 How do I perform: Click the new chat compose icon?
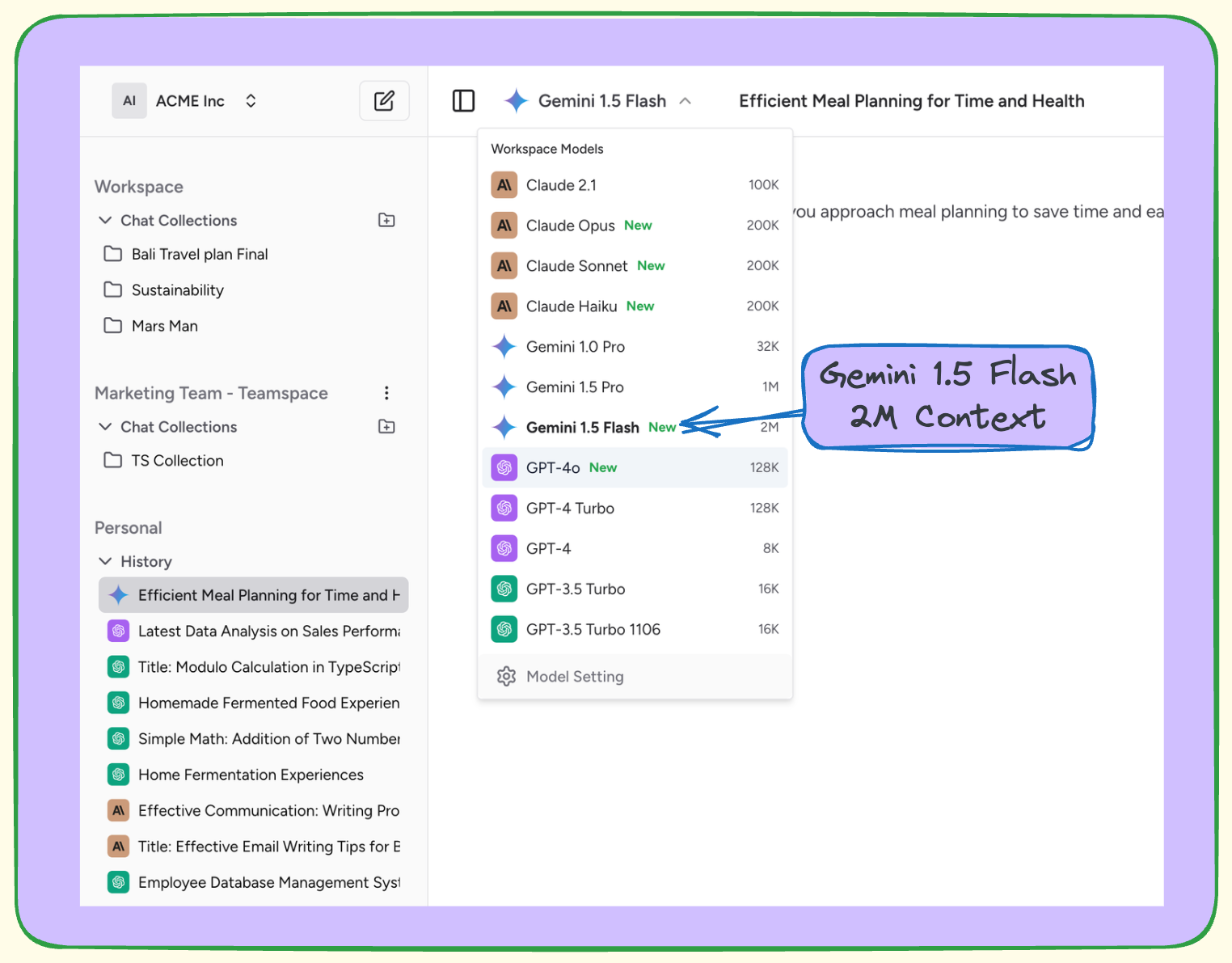pyautogui.click(x=384, y=101)
